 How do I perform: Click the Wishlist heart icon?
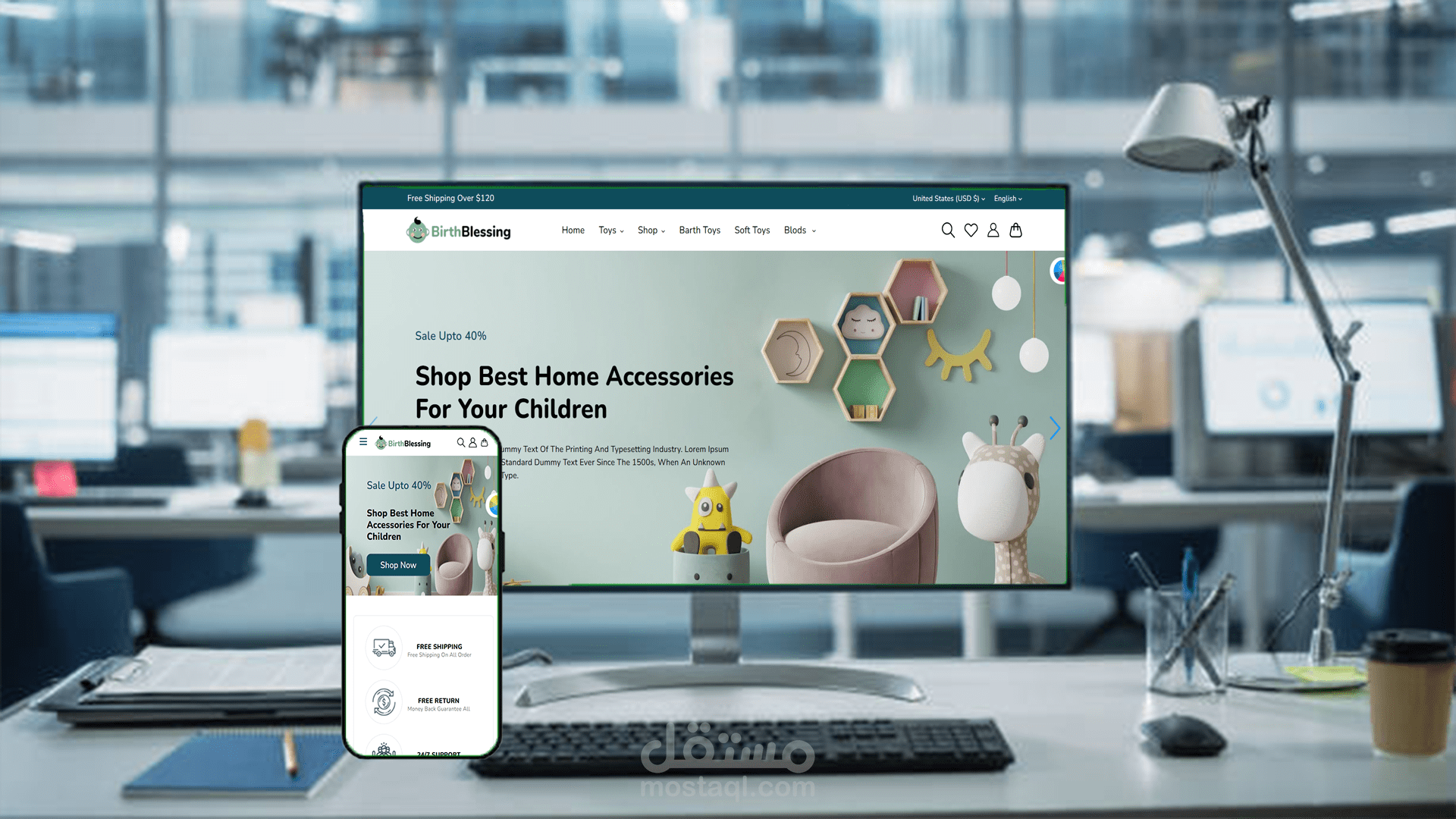coord(970,230)
